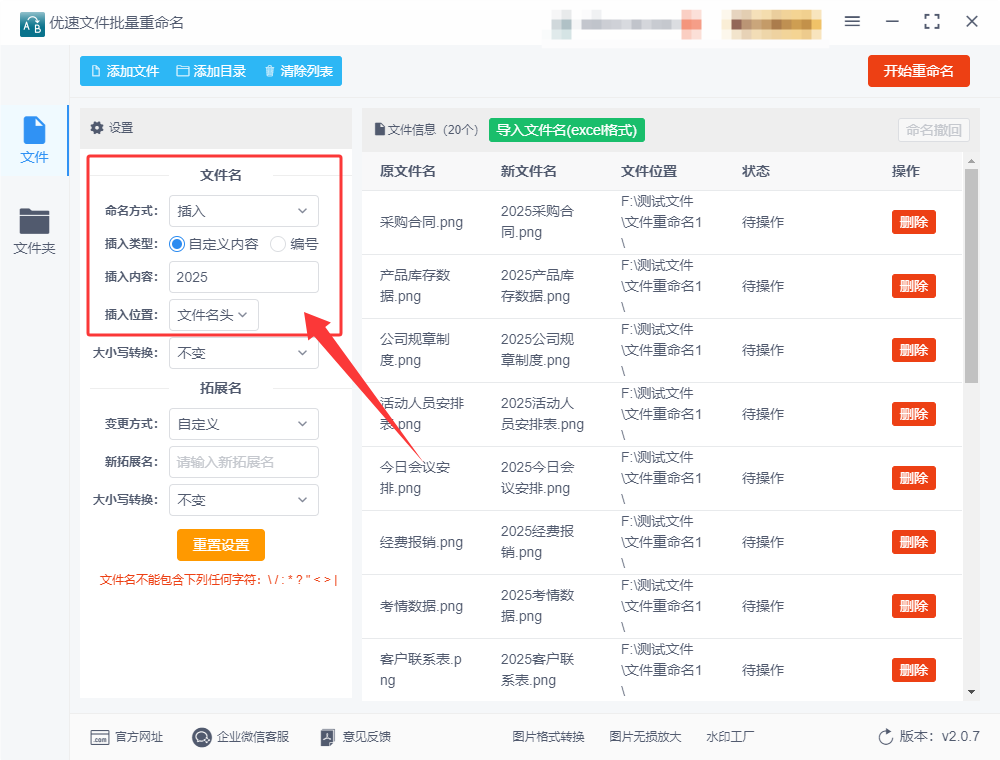
Task: Delete the 考情数据.png row
Action: click(x=913, y=606)
